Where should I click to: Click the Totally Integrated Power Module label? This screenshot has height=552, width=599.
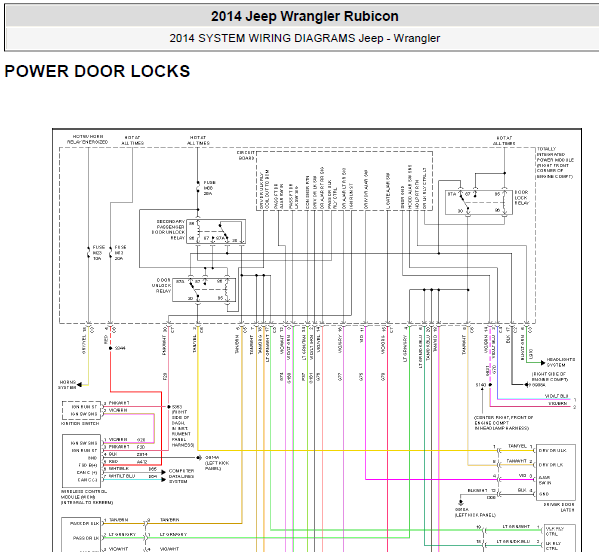(555, 163)
